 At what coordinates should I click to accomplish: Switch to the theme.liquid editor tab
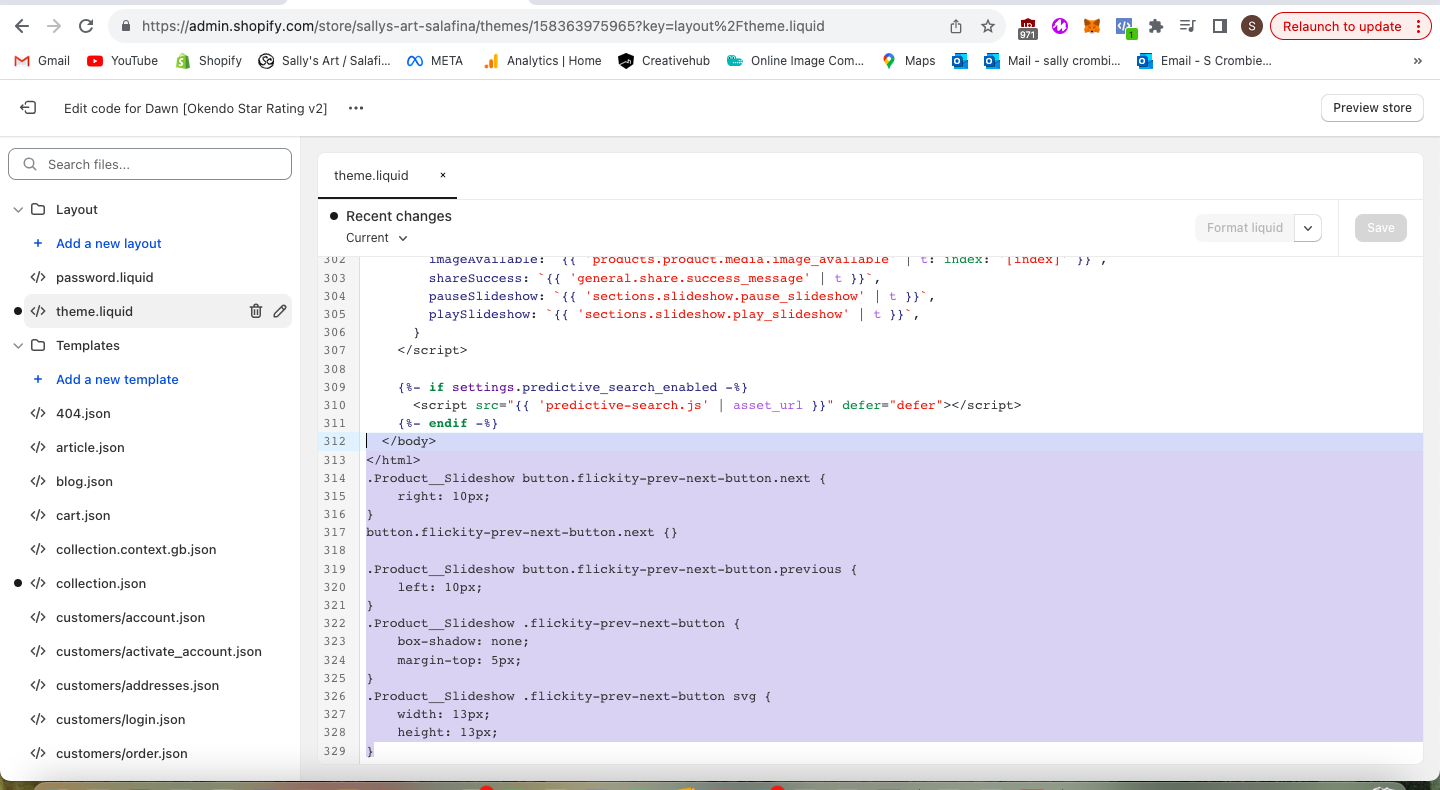pos(371,175)
